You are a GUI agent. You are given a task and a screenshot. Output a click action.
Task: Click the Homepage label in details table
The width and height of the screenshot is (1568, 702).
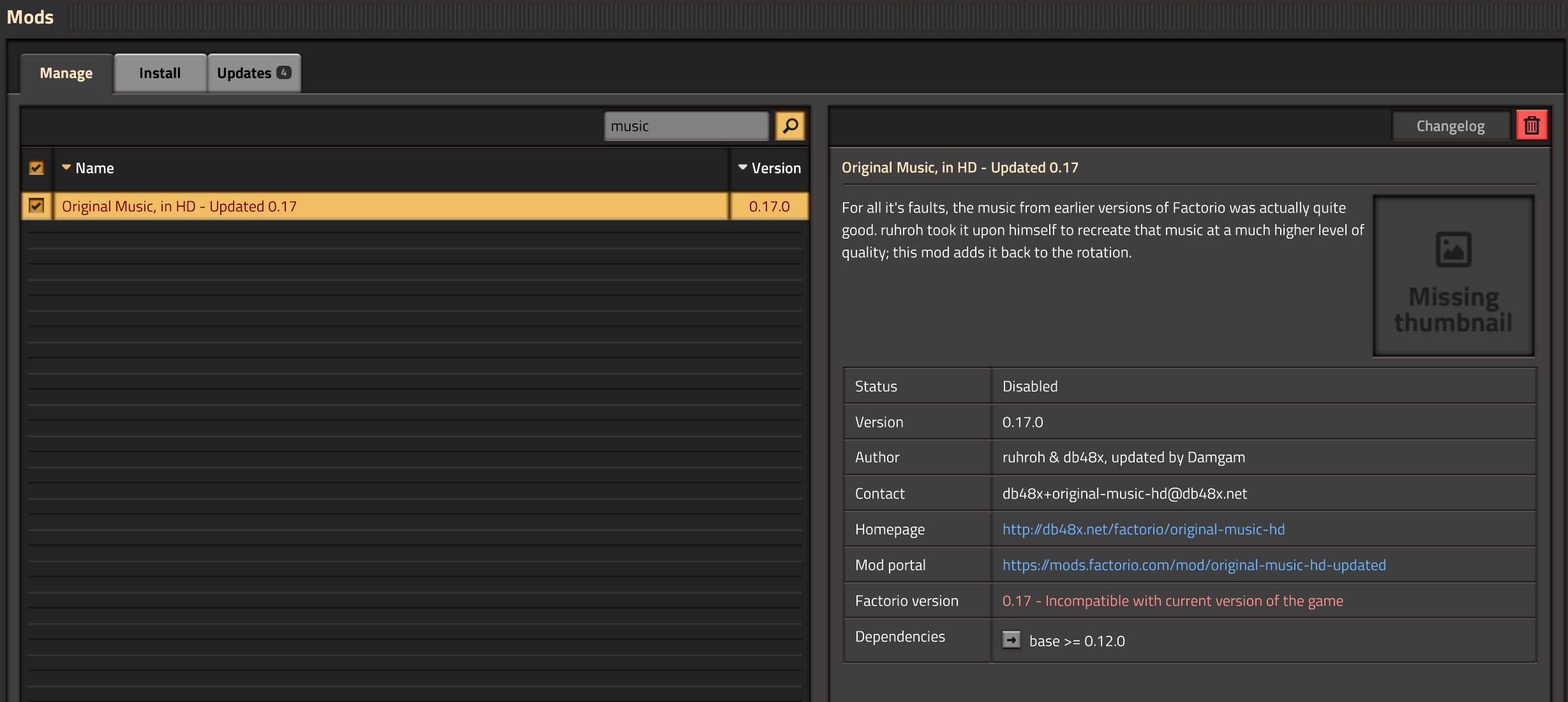tap(890, 529)
